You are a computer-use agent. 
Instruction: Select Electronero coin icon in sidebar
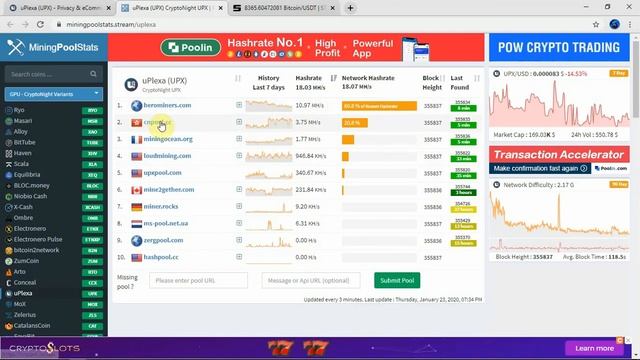(x=9, y=229)
